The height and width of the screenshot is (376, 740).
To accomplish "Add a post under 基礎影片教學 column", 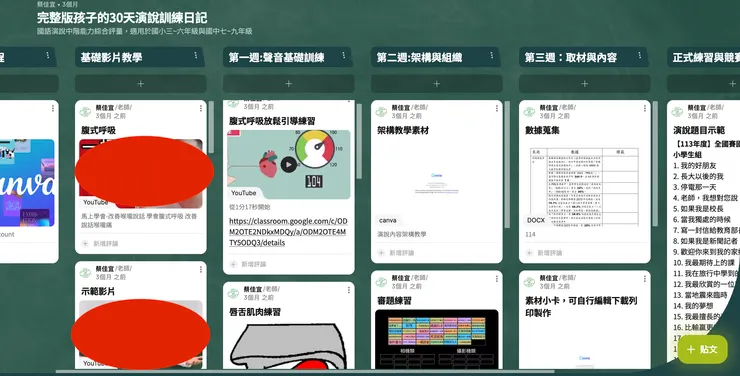I will click(141, 84).
